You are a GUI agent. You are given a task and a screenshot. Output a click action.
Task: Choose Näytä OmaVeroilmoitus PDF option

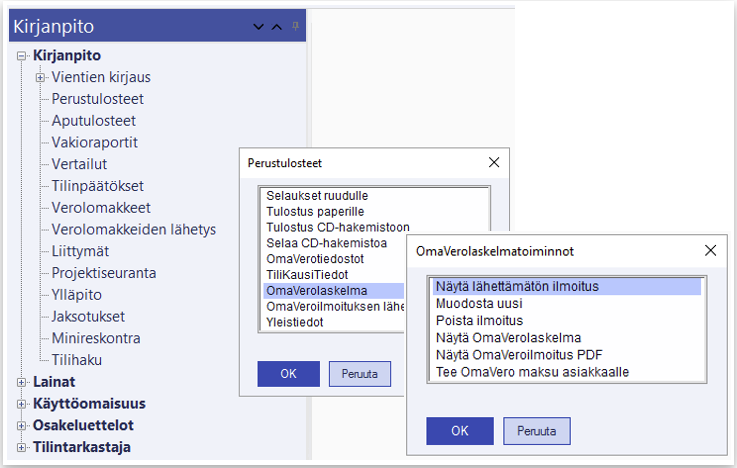tap(517, 355)
